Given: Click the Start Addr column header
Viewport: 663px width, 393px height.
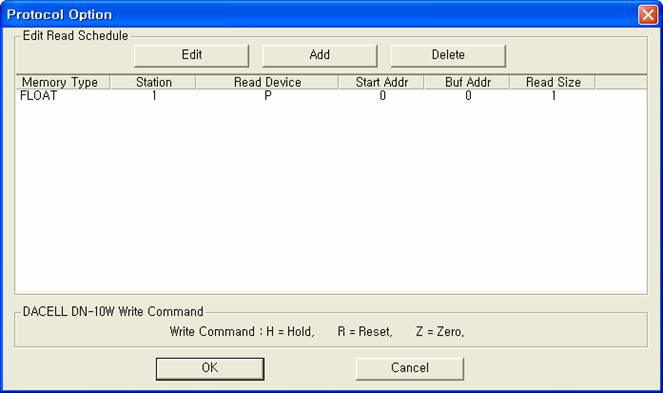Looking at the screenshot, I should coord(381,82).
